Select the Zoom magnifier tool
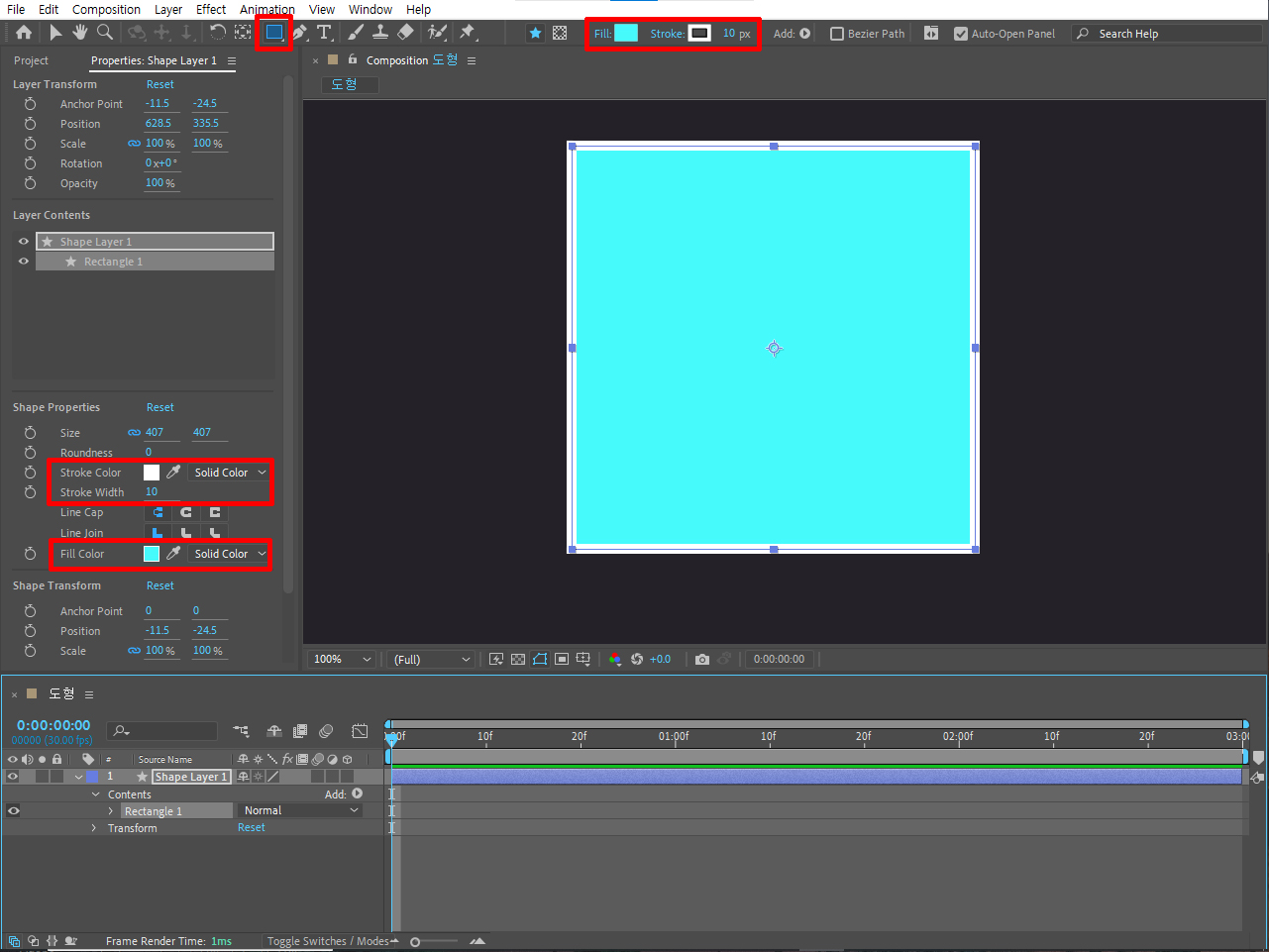 pyautogui.click(x=105, y=33)
